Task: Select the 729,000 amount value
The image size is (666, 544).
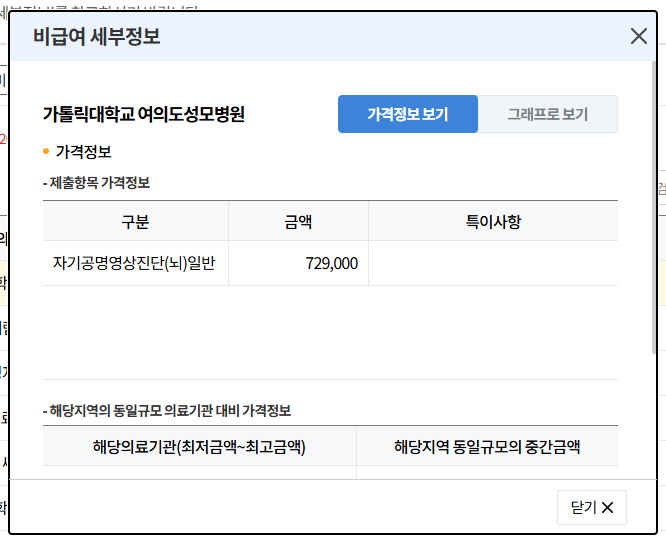Action: [332, 264]
